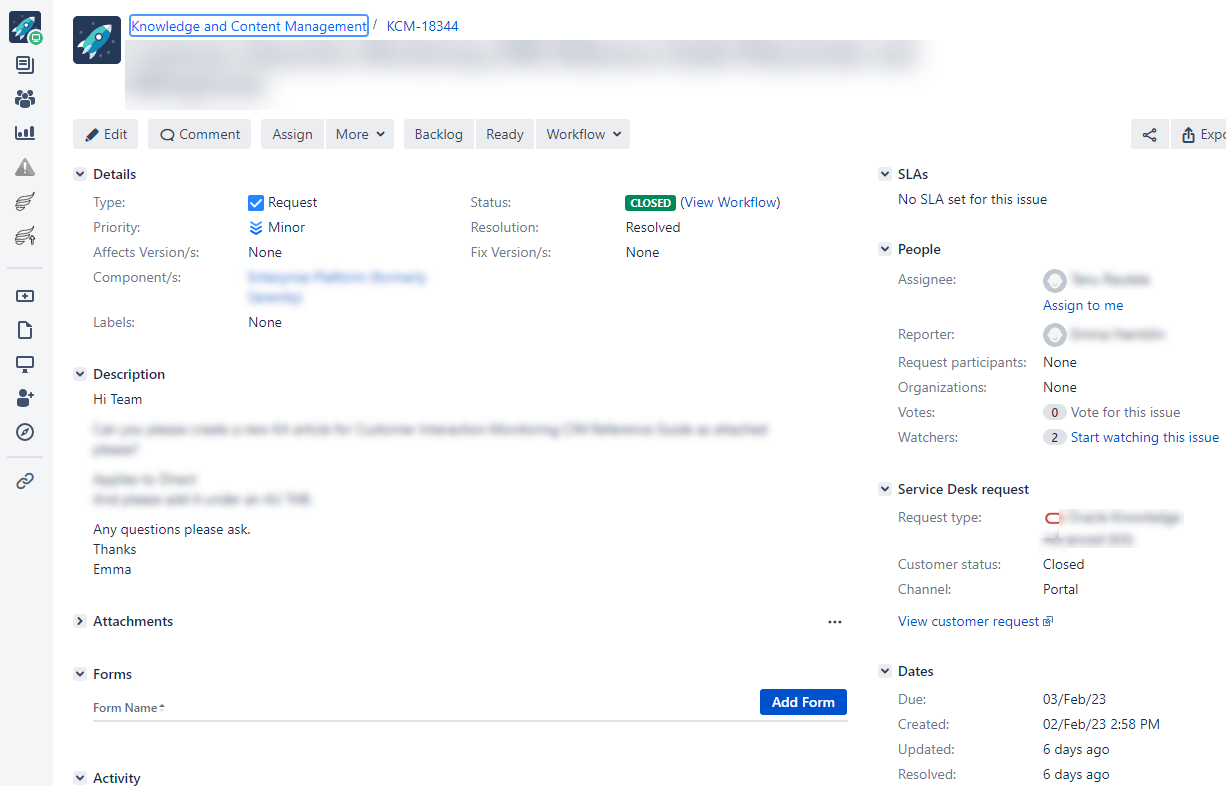1226x786 pixels.
Task: Sort forms by Form Name column
Action: pos(129,708)
